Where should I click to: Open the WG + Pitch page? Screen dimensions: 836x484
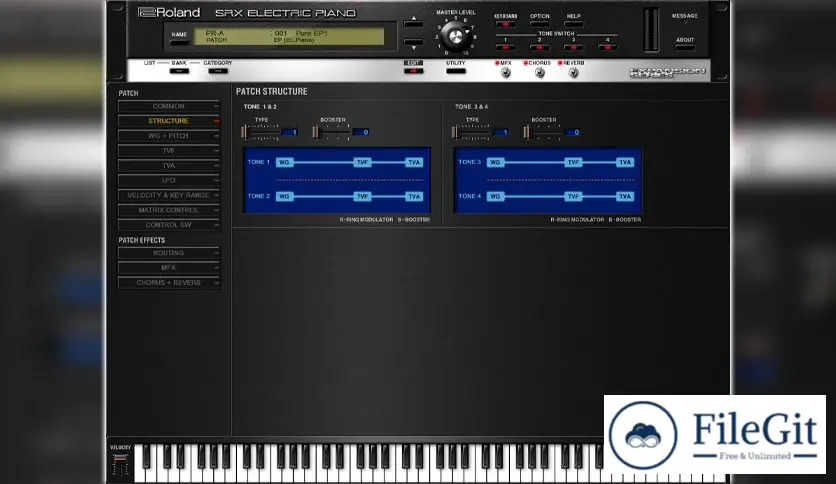[168, 136]
